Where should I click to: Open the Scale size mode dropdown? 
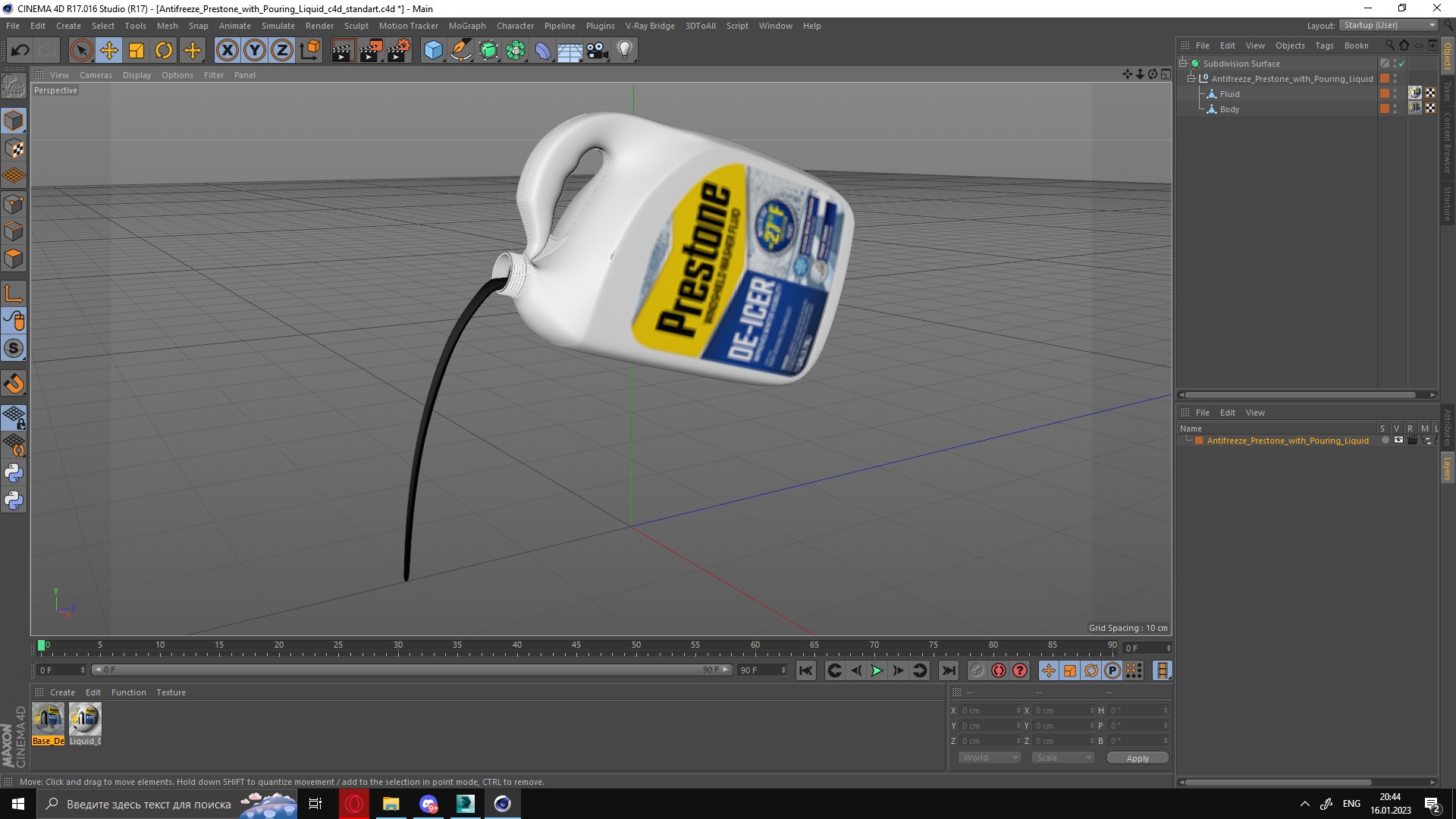(x=1063, y=758)
